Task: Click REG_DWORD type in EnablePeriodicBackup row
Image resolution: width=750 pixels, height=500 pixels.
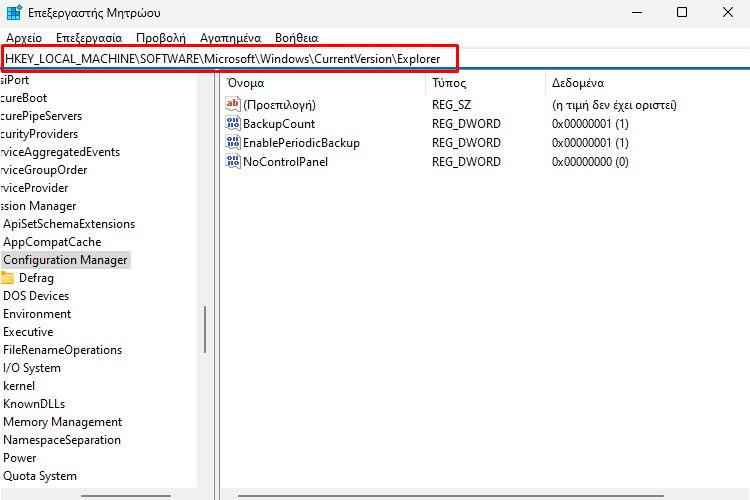Action: 466,143
